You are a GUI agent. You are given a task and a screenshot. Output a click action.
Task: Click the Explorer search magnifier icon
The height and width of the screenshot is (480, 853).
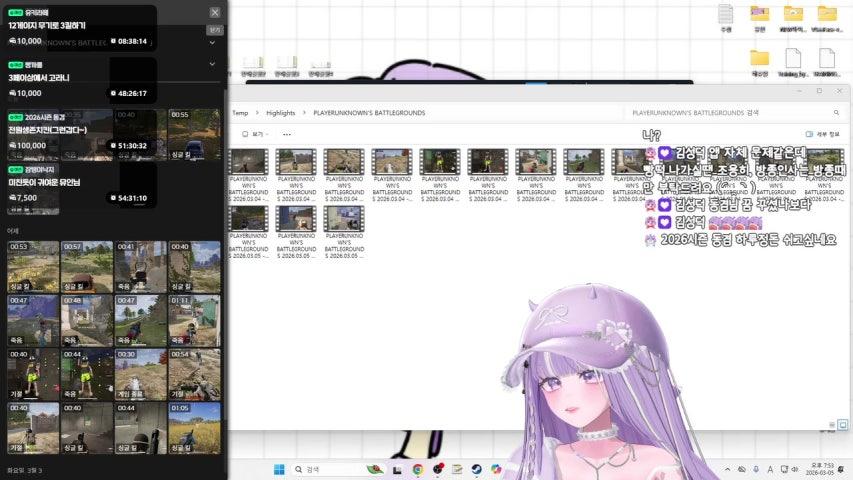coord(836,113)
